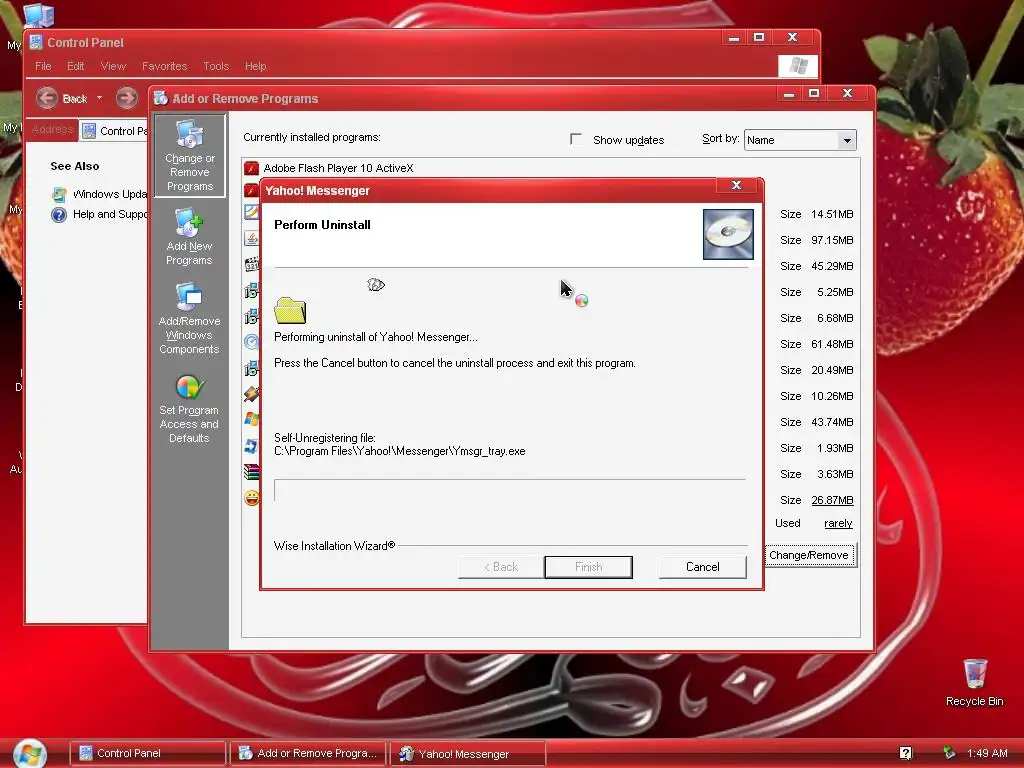1024x768 pixels.
Task: Click the 61.48MB size value
Action: tap(832, 344)
